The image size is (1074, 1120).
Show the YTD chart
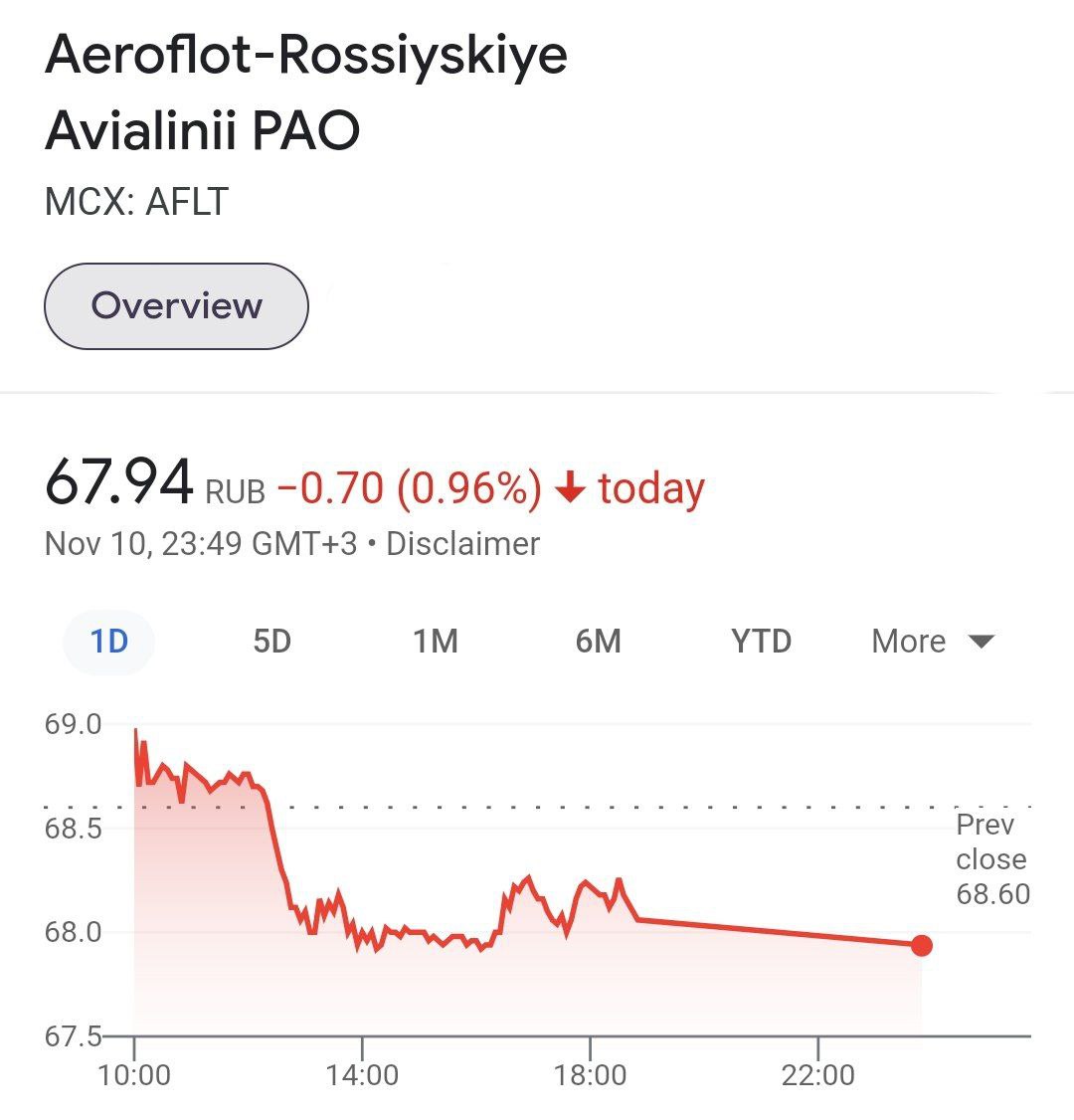click(762, 642)
